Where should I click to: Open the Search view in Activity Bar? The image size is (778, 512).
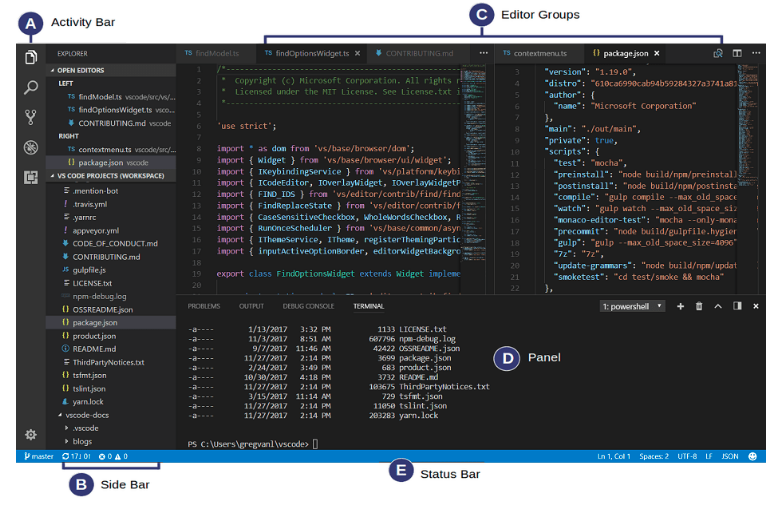[31, 87]
